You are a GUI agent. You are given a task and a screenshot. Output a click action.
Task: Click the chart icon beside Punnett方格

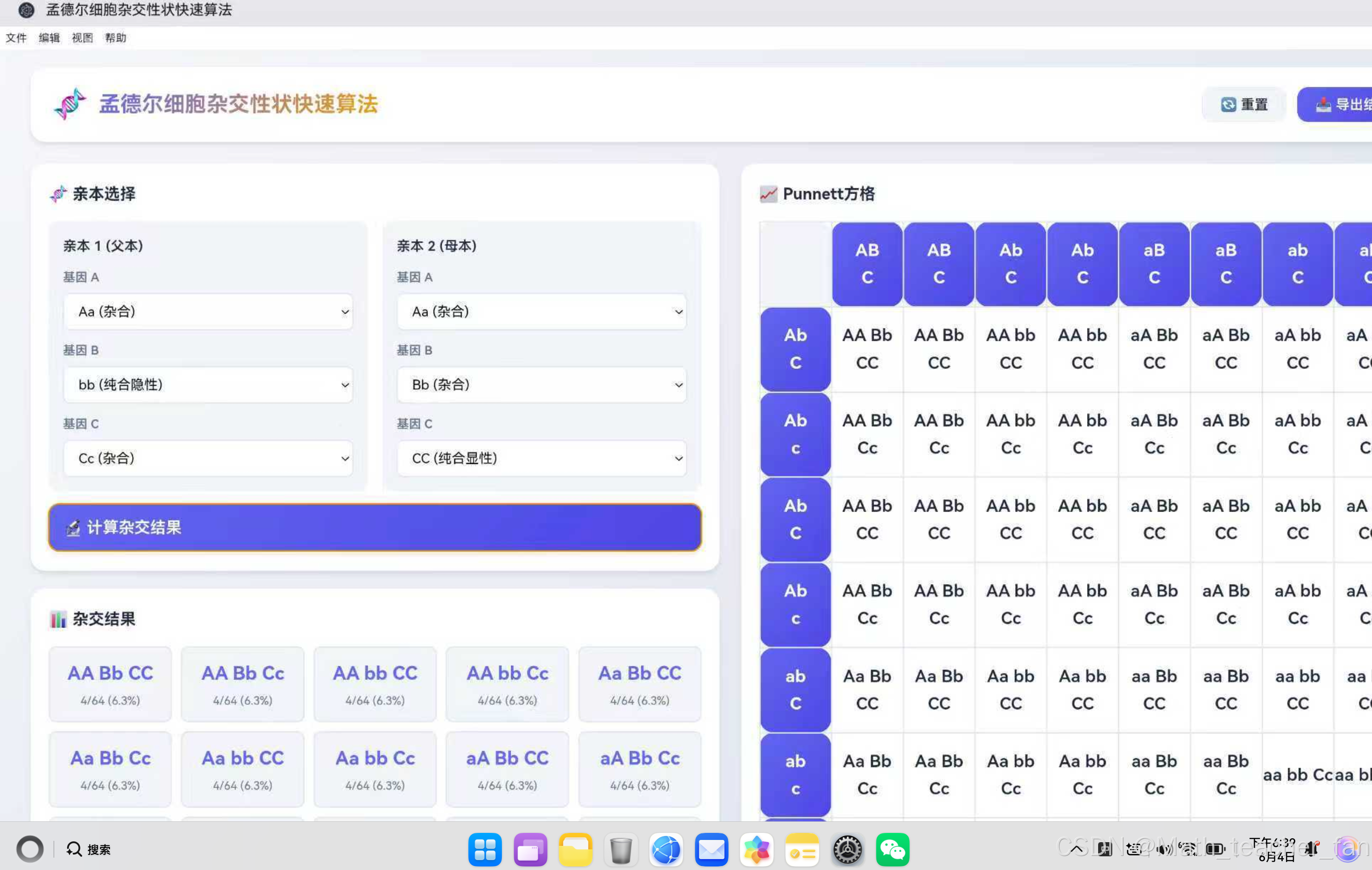pos(768,194)
